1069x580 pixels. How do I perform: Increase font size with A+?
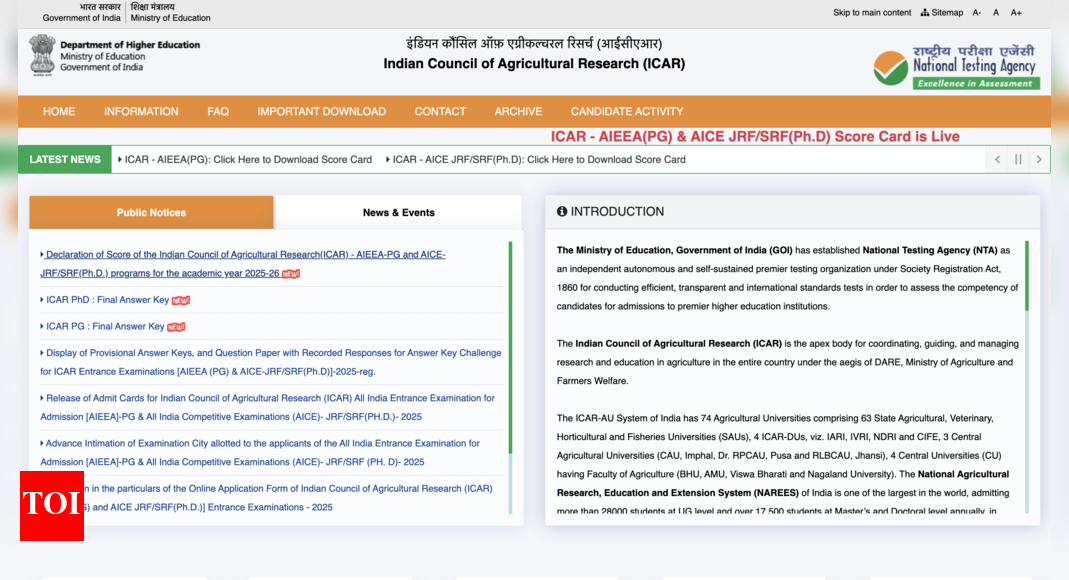coord(1016,12)
